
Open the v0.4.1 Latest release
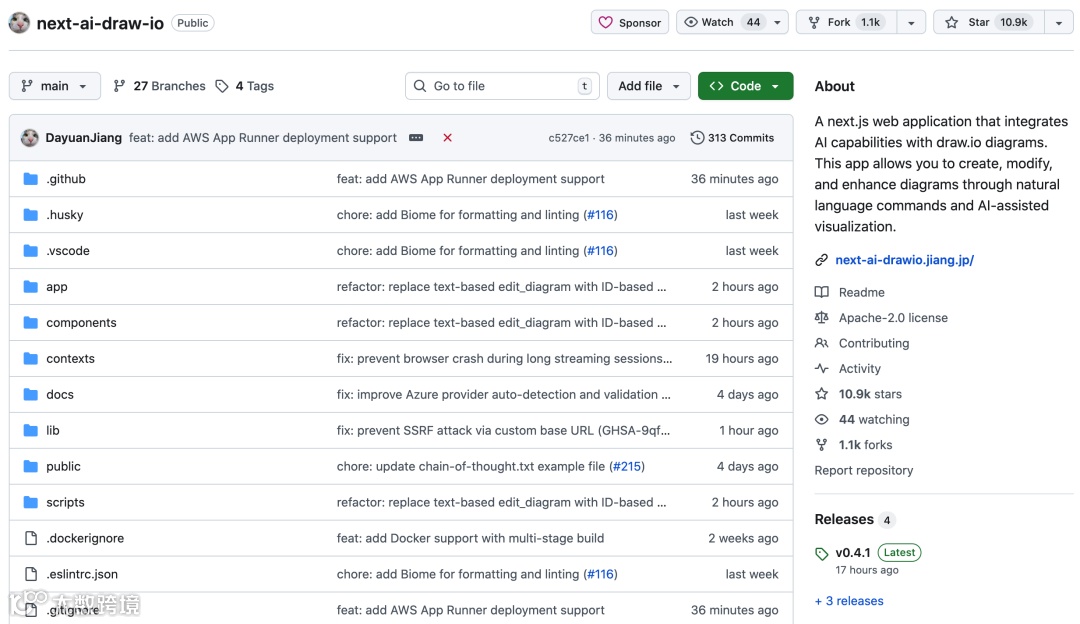(x=853, y=552)
